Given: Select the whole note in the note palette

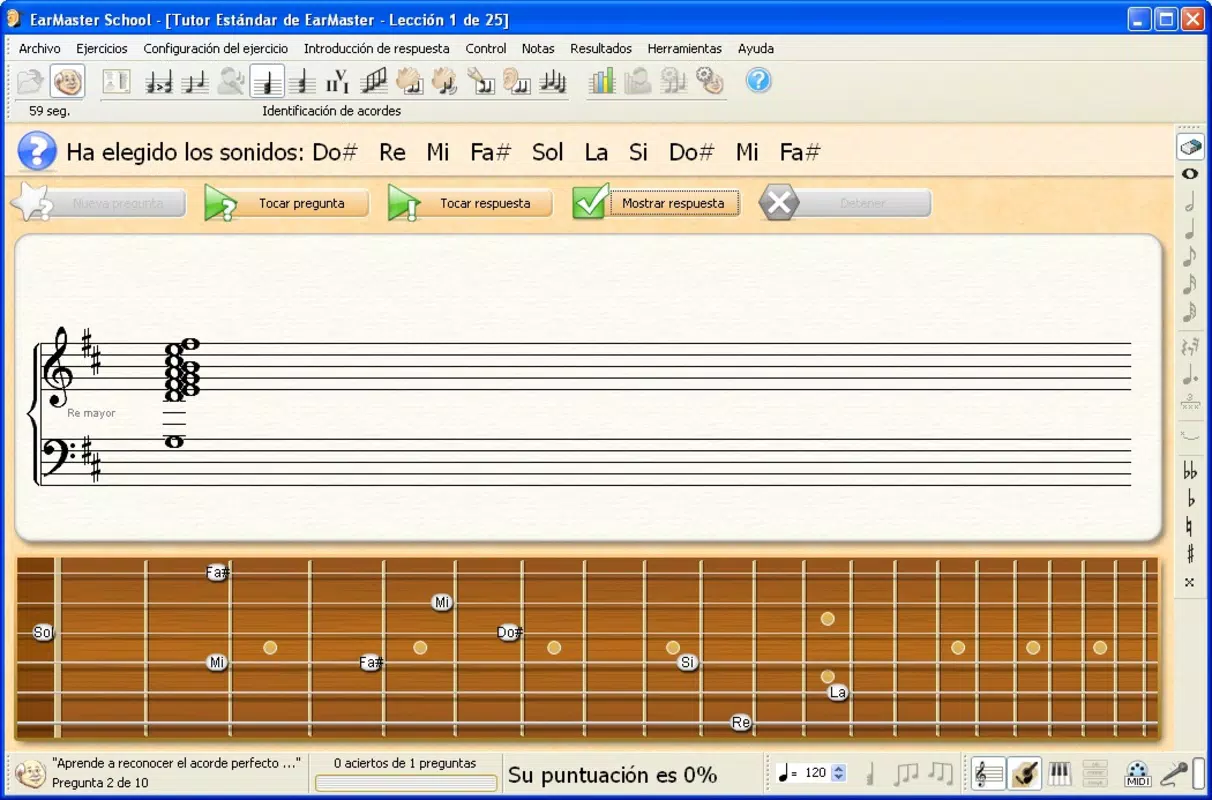Looking at the screenshot, I should (x=1190, y=174).
